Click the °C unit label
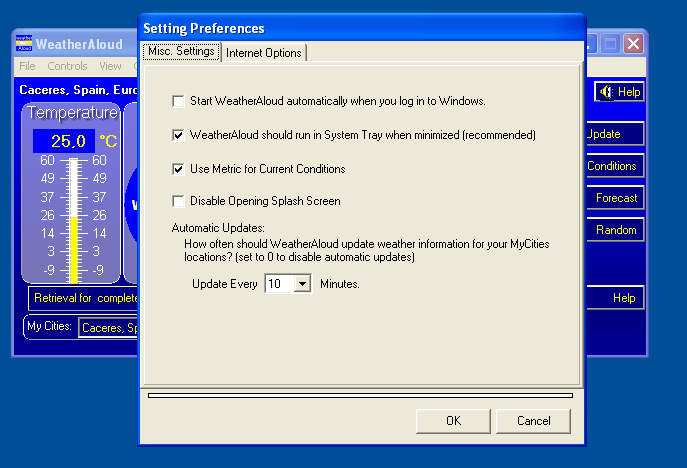This screenshot has height=468, width=687. click(x=108, y=141)
